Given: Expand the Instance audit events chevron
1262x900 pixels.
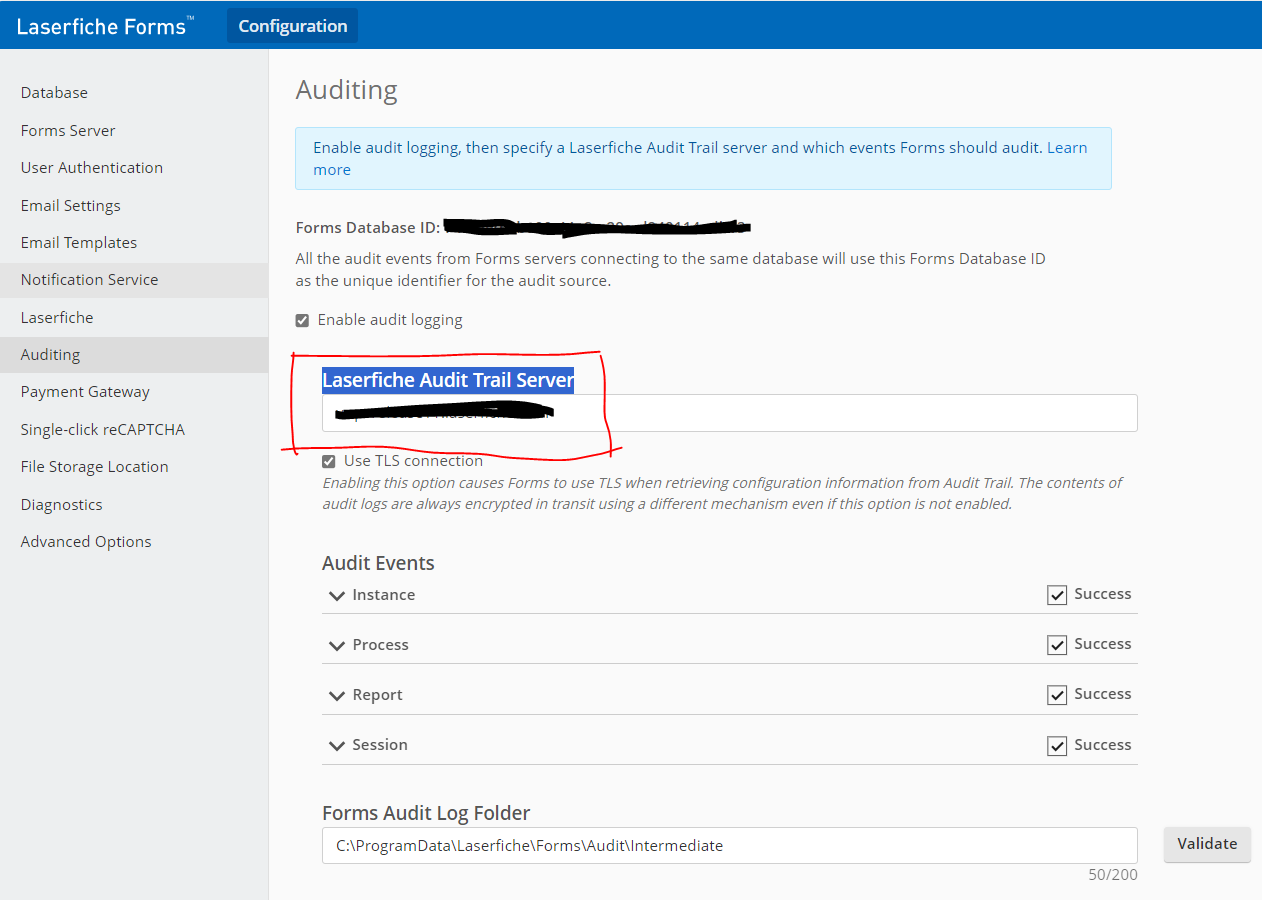Looking at the screenshot, I should tap(337, 596).
